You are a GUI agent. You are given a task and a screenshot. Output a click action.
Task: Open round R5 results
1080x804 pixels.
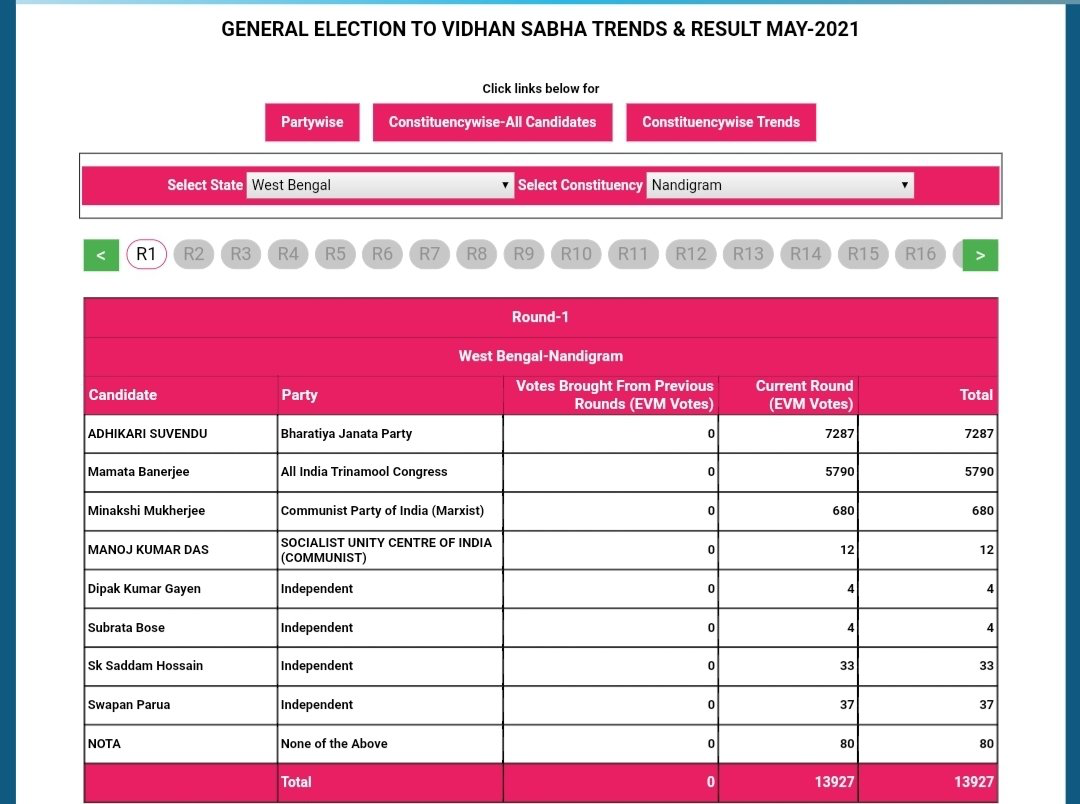(x=335, y=254)
